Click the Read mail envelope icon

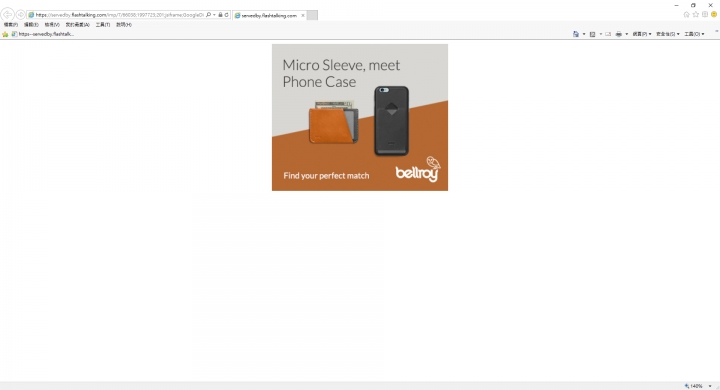coord(608,34)
